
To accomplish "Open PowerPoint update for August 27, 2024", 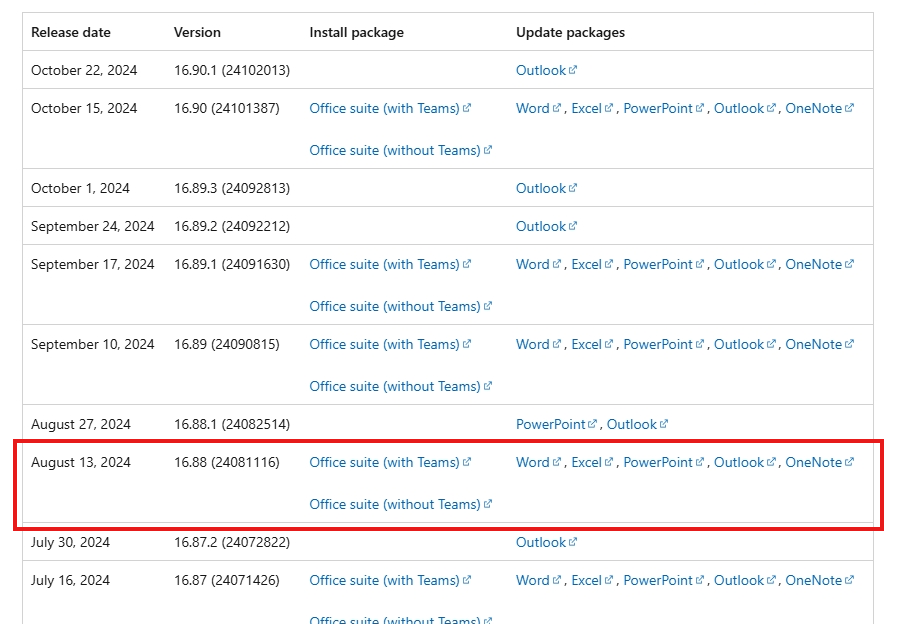I will point(556,424).
